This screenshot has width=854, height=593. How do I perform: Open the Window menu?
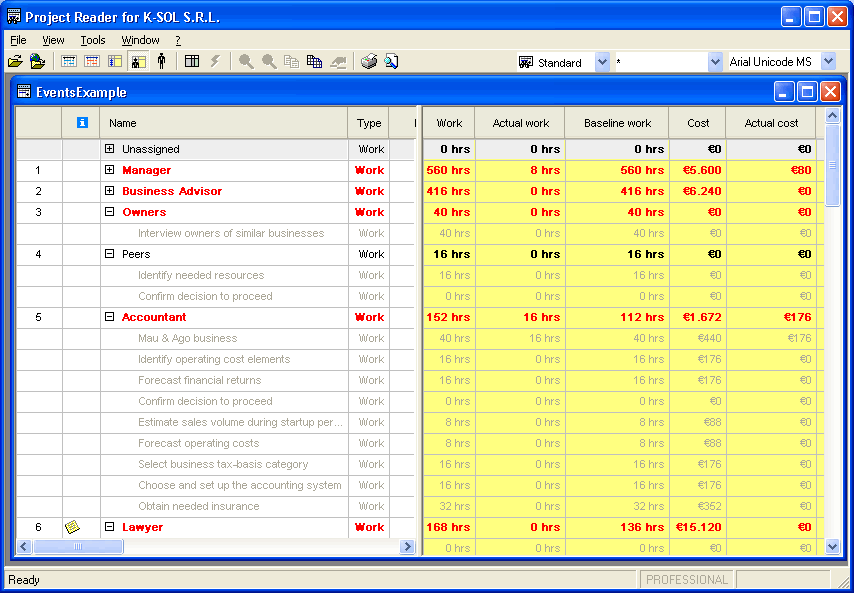(141, 40)
